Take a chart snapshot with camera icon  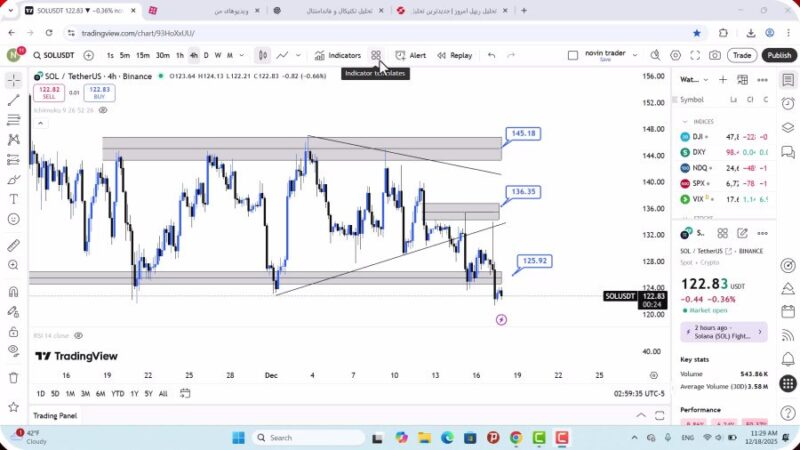(715, 56)
